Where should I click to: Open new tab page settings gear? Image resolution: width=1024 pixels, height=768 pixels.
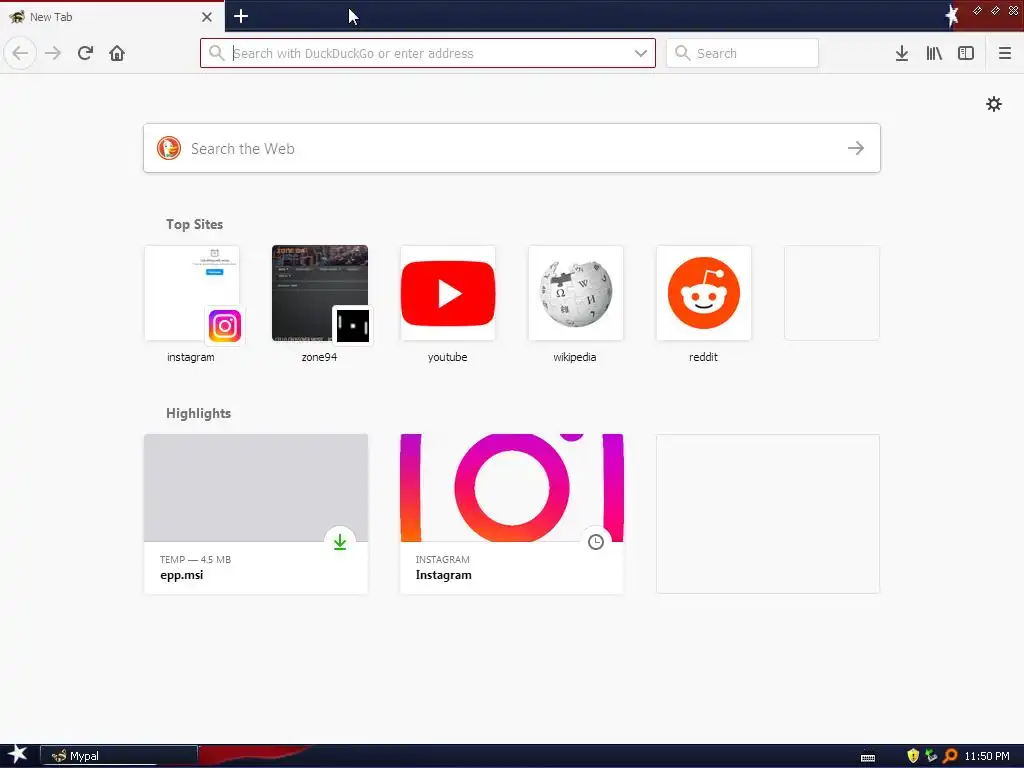994,104
